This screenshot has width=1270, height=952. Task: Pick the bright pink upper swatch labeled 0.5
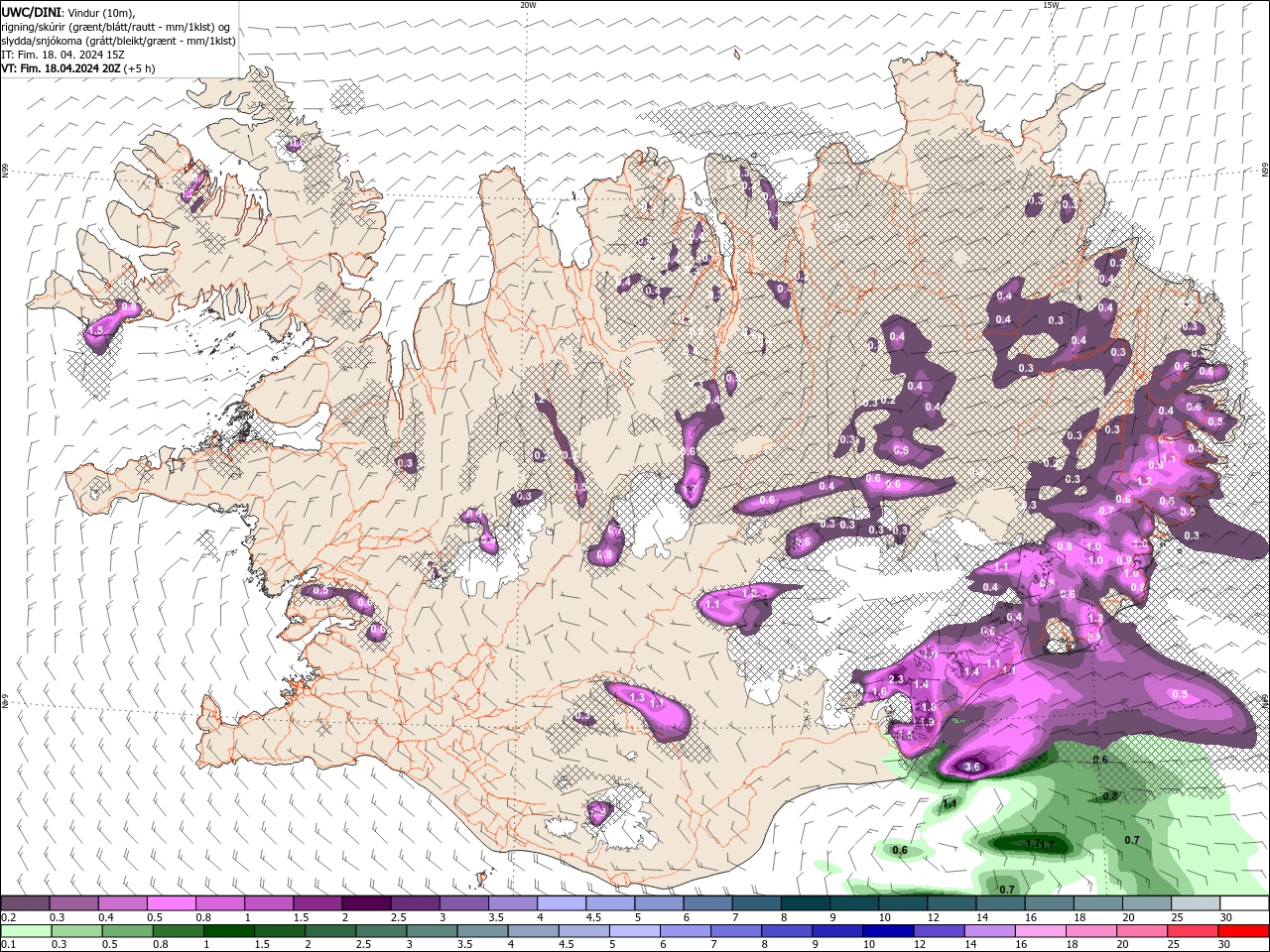(x=171, y=903)
